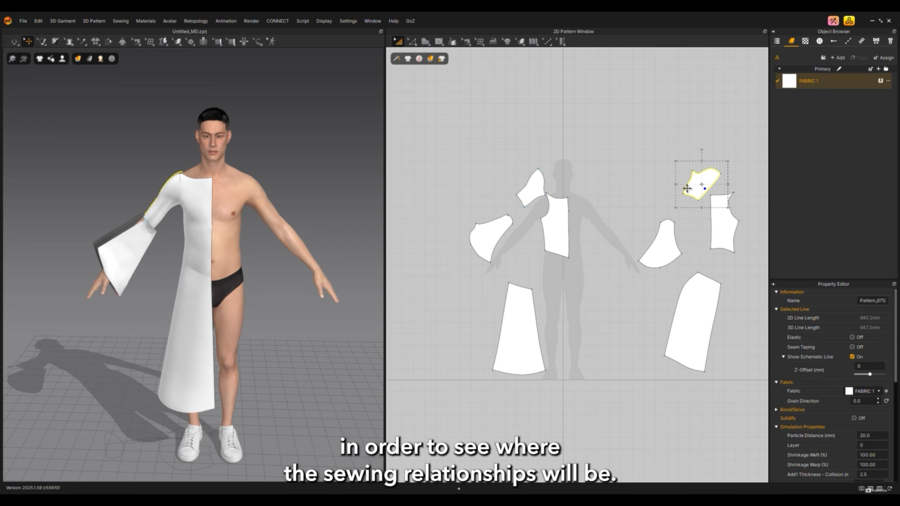Screen dimensions: 900x506
Task: Open the Fabric tab in Object Browser
Action: click(x=791, y=41)
